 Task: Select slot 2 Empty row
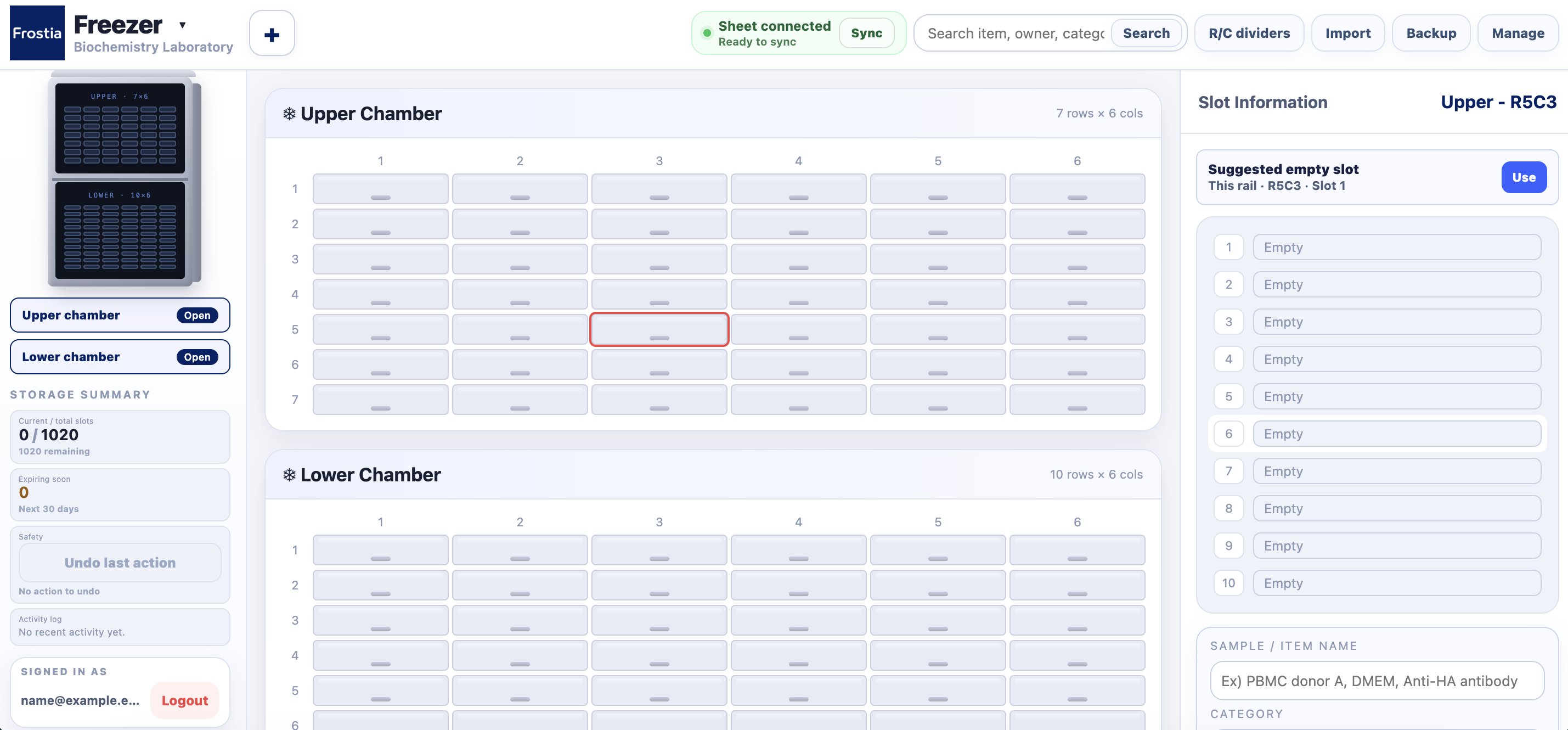click(x=1377, y=284)
